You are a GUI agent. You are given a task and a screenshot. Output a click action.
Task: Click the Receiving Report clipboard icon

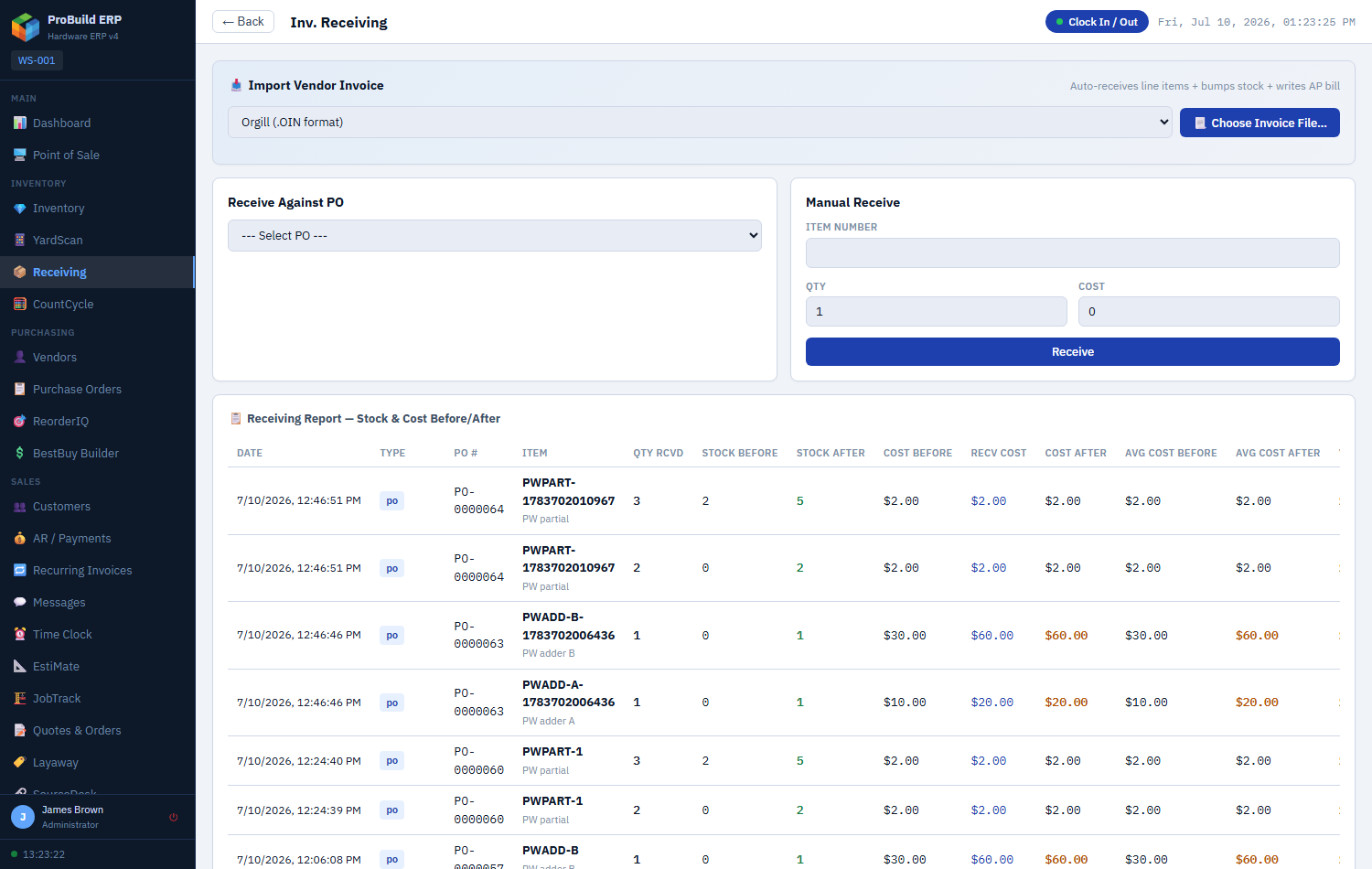point(236,418)
